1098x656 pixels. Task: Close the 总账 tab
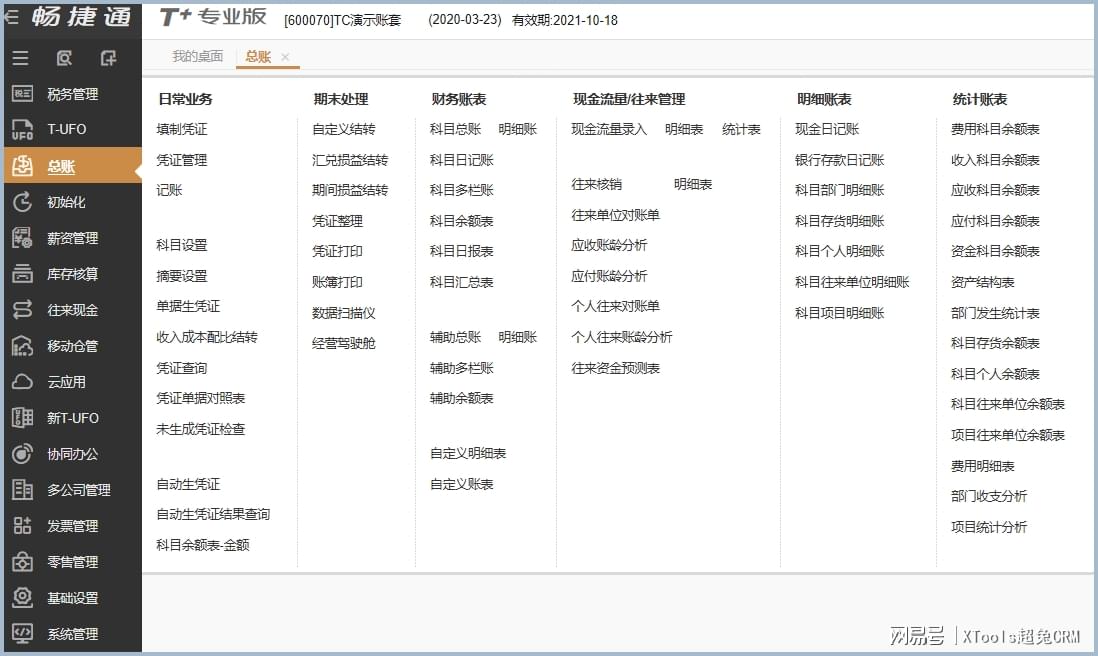285,58
